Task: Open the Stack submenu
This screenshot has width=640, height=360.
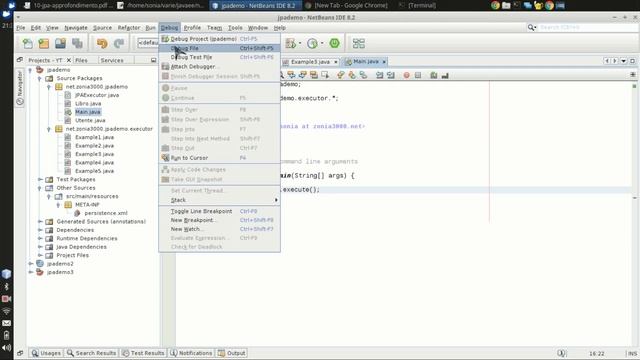Action: [219, 200]
